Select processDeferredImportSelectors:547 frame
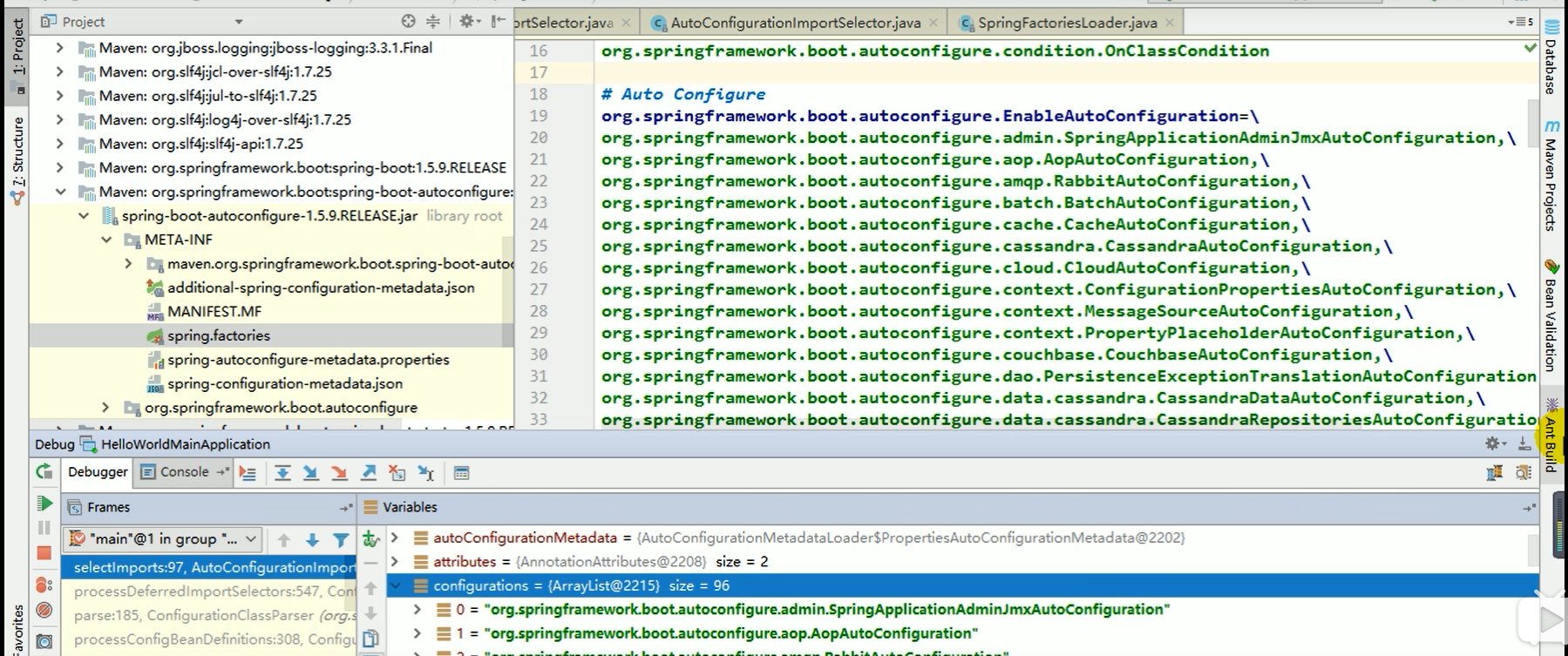This screenshot has width=1568, height=656. 209,592
